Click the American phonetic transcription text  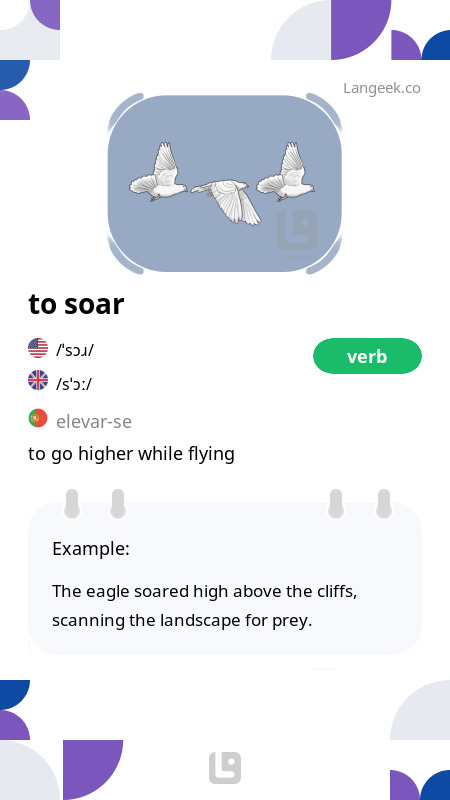click(75, 351)
